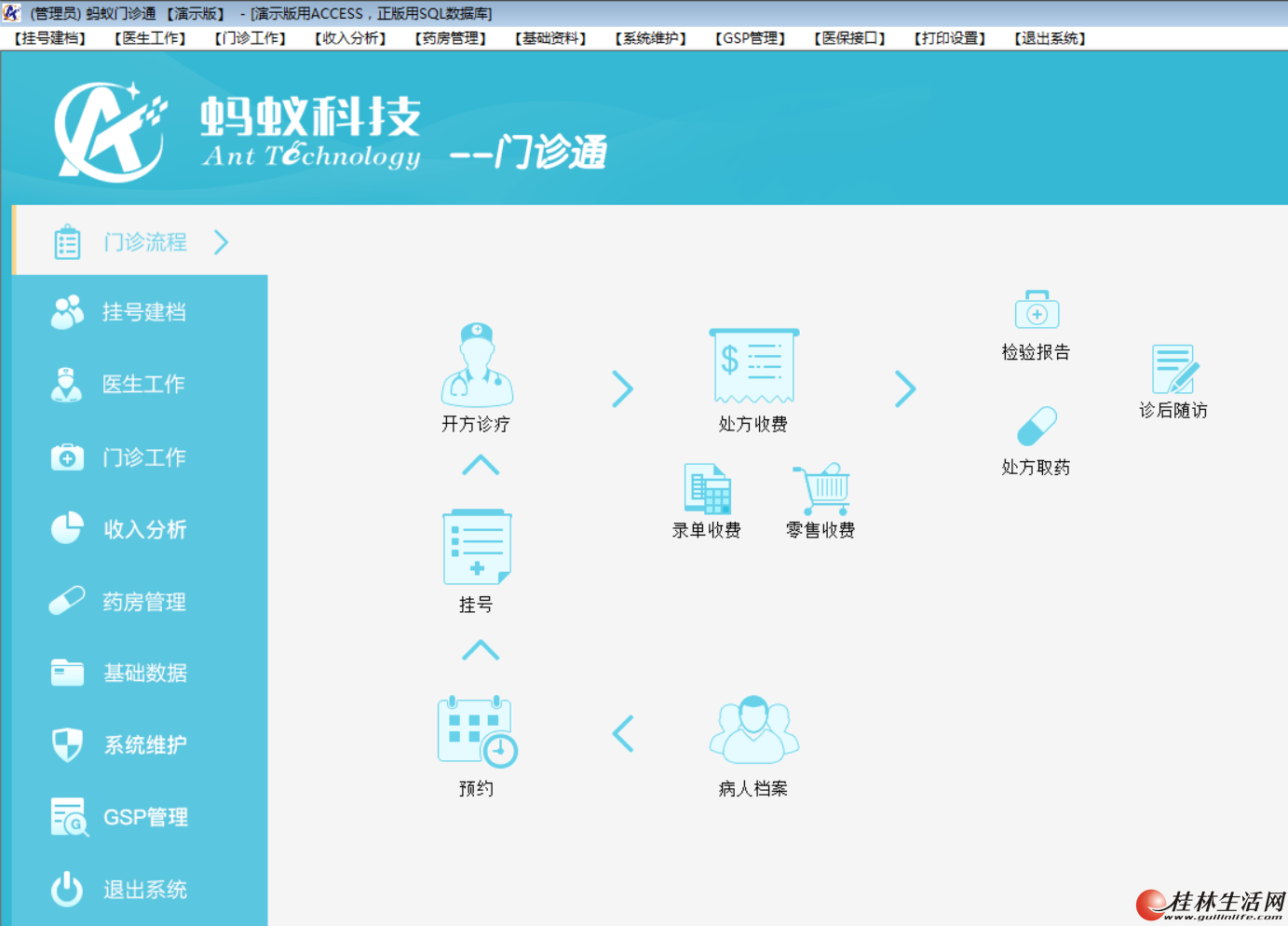
Task: Click the 处方收费 receipt icon
Action: click(x=753, y=365)
